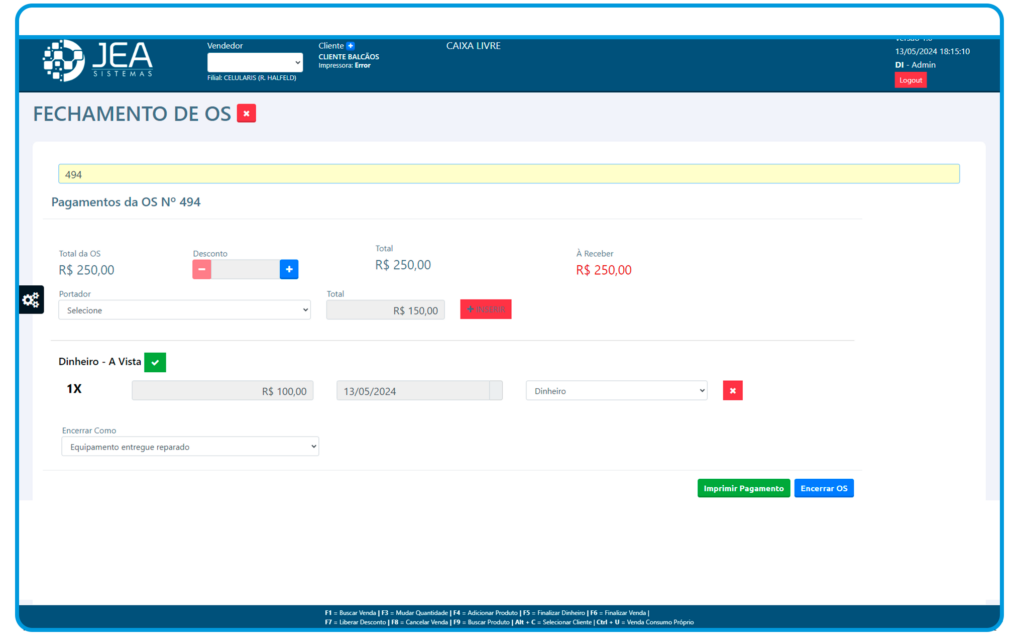Click the R$ 150,00 Total input field

point(385,310)
